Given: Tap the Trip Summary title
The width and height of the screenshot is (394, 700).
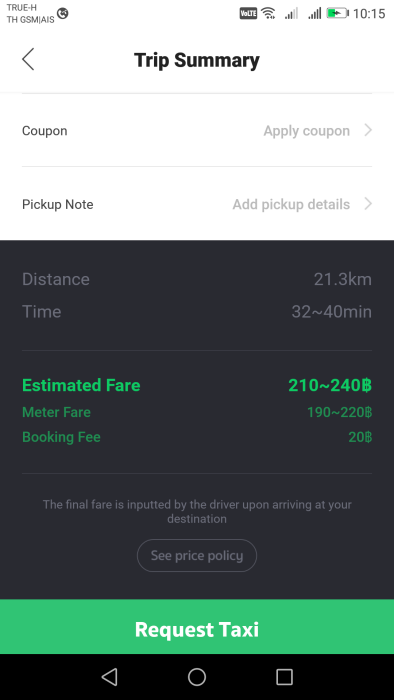Looking at the screenshot, I should [197, 60].
